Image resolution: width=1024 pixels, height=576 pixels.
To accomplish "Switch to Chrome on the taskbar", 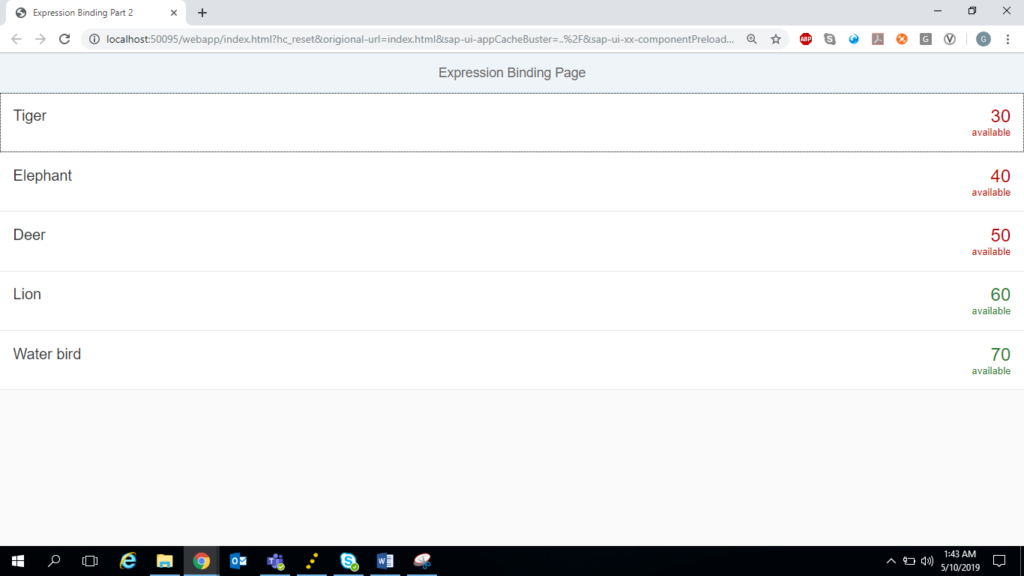I will [201, 561].
